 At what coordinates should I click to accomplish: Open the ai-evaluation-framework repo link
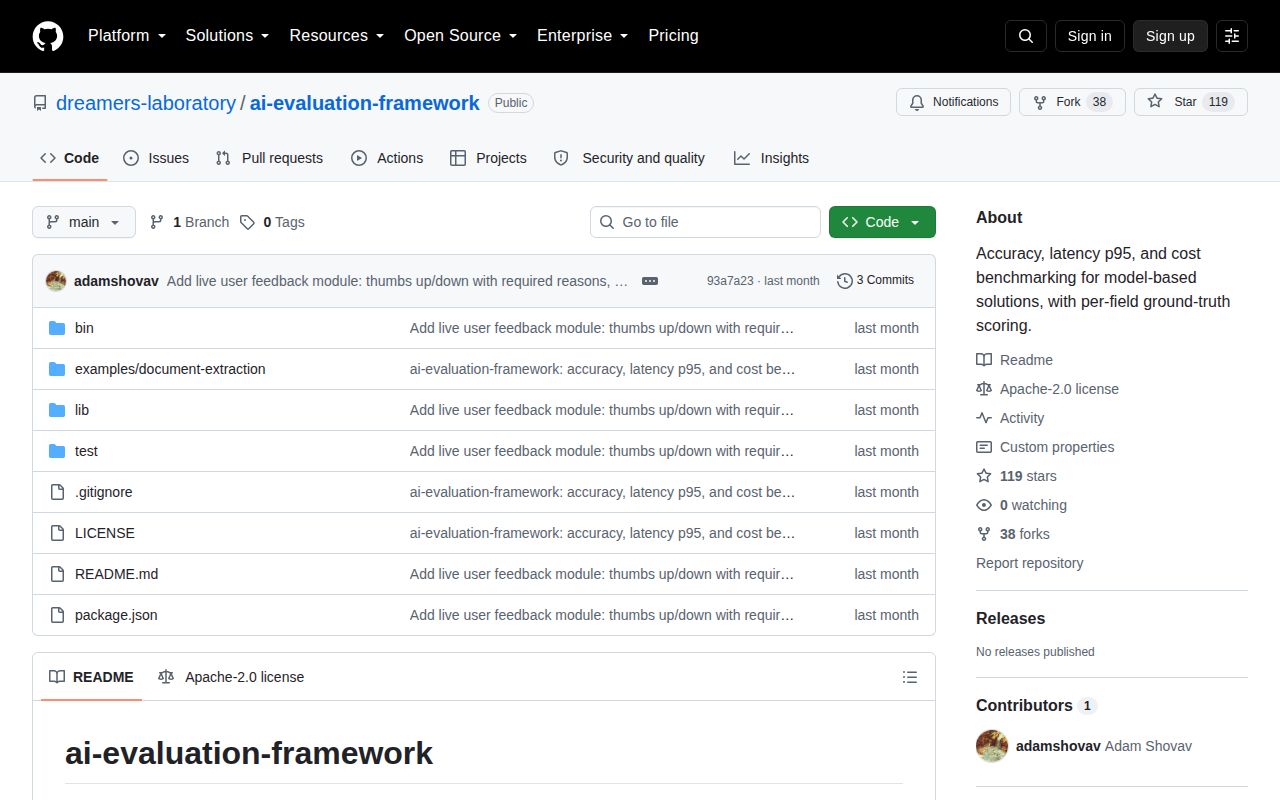click(364, 103)
